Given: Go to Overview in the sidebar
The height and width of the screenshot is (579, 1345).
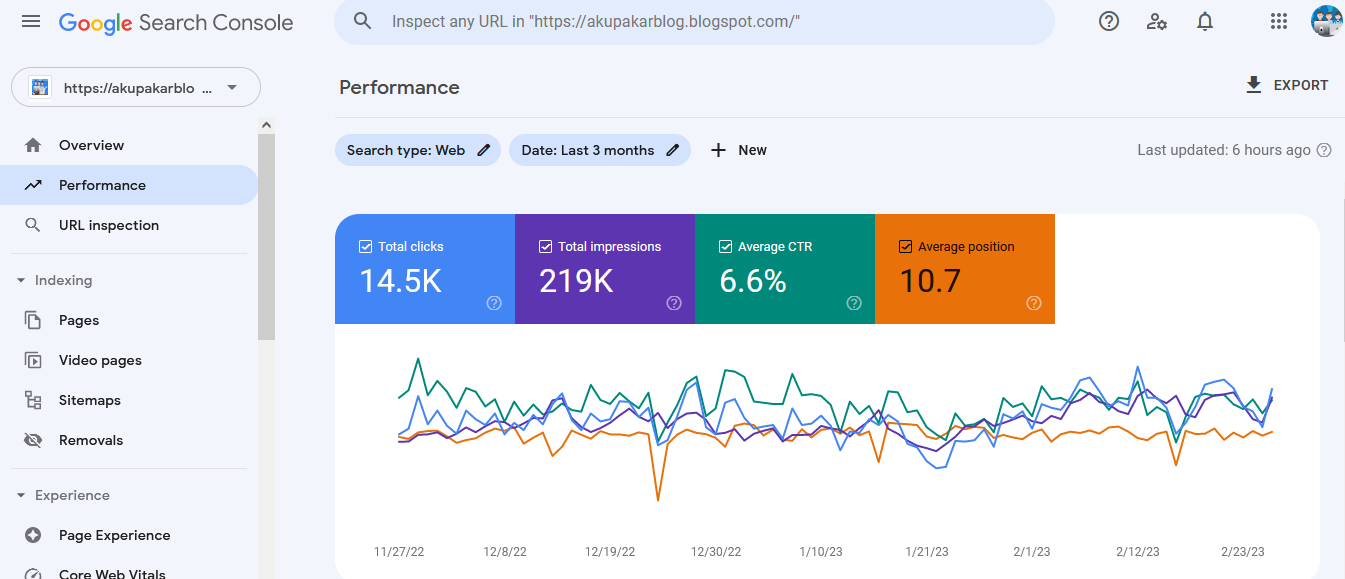Looking at the screenshot, I should [x=91, y=145].
